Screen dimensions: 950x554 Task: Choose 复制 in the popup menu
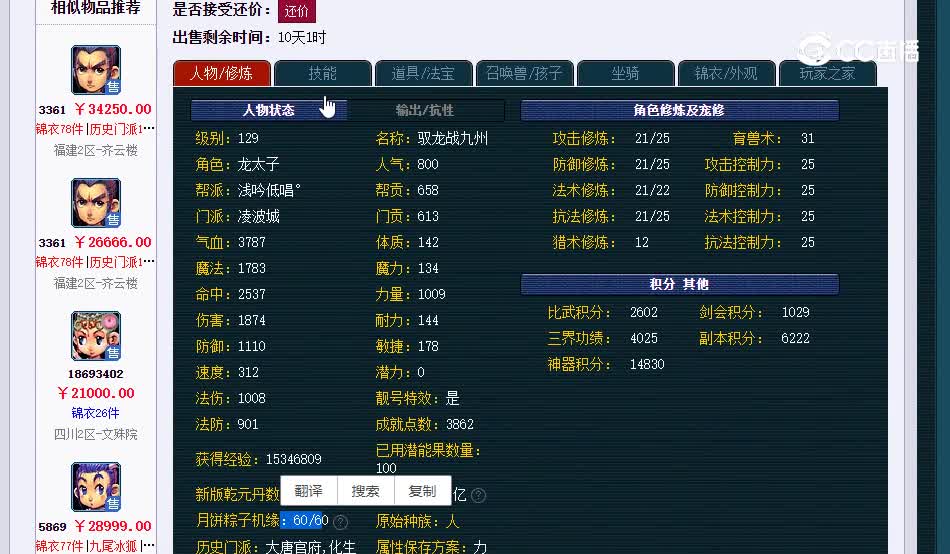tap(422, 491)
